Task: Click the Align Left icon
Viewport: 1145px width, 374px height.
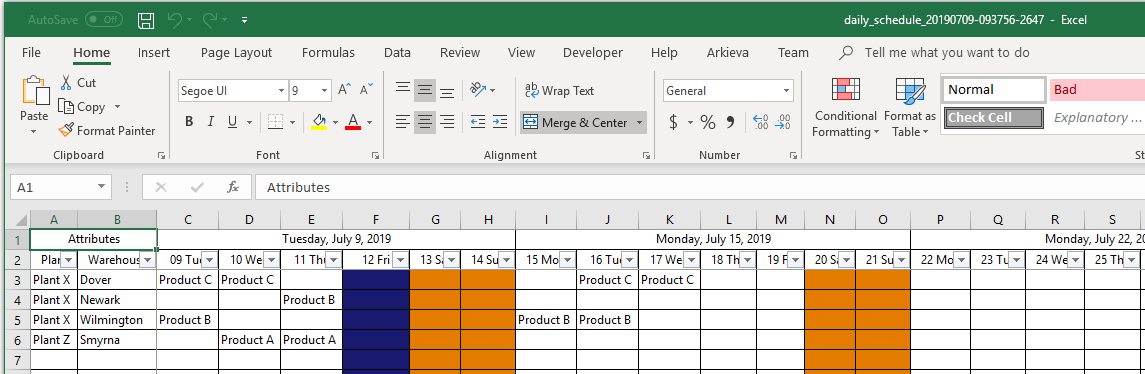Action: (402, 122)
